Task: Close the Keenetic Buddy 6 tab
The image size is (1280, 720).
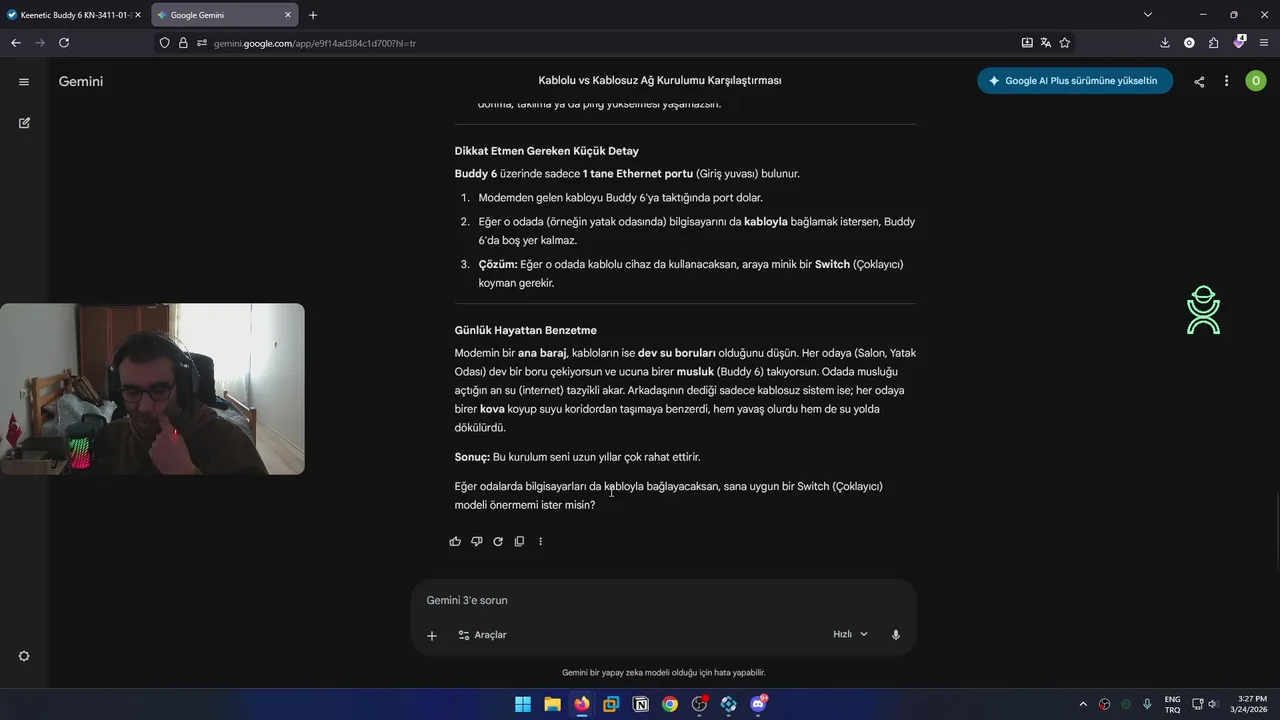Action: (x=138, y=15)
